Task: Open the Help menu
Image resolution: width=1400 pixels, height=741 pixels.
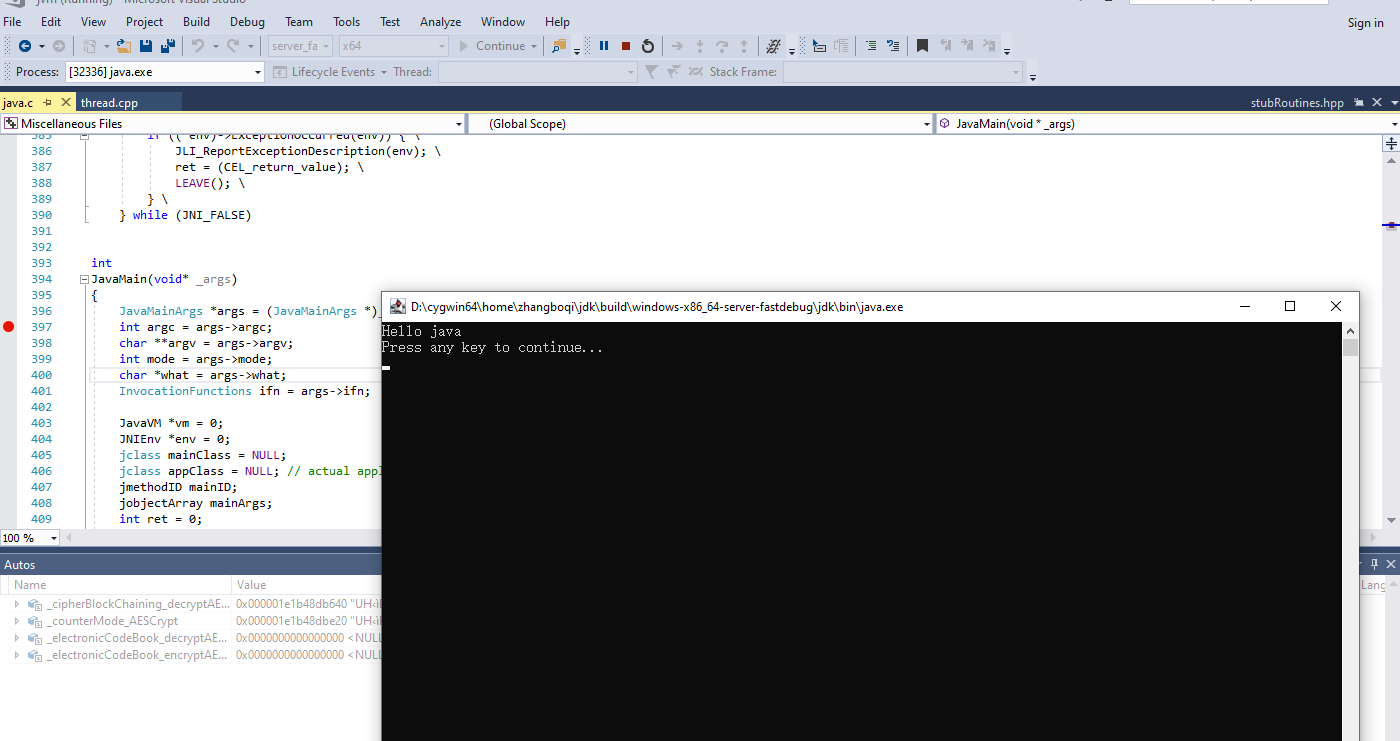Action: [558, 22]
